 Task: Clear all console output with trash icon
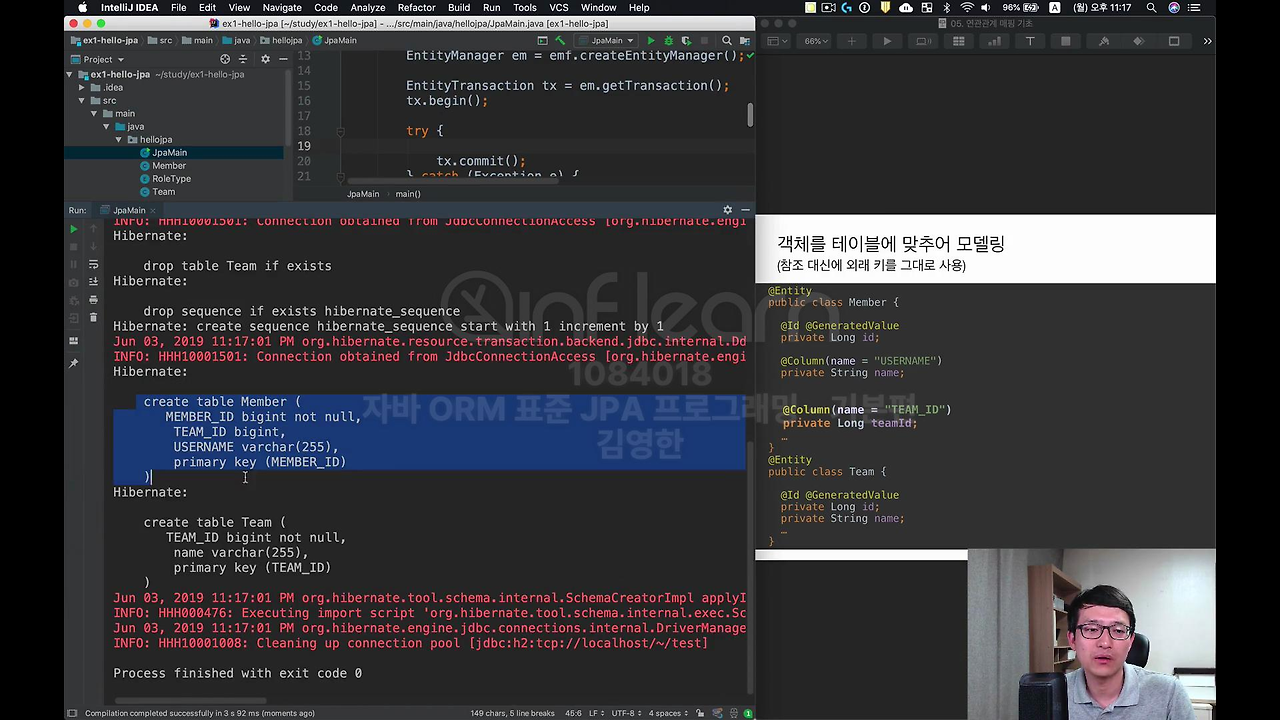pos(93,318)
